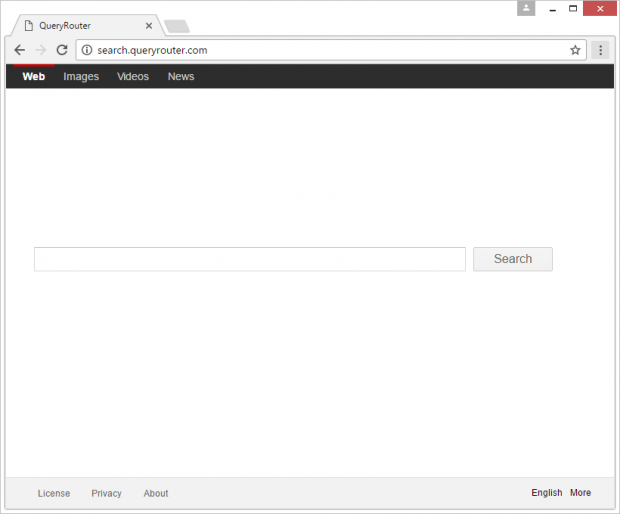
Task: Show More language options
Action: pyautogui.click(x=580, y=493)
